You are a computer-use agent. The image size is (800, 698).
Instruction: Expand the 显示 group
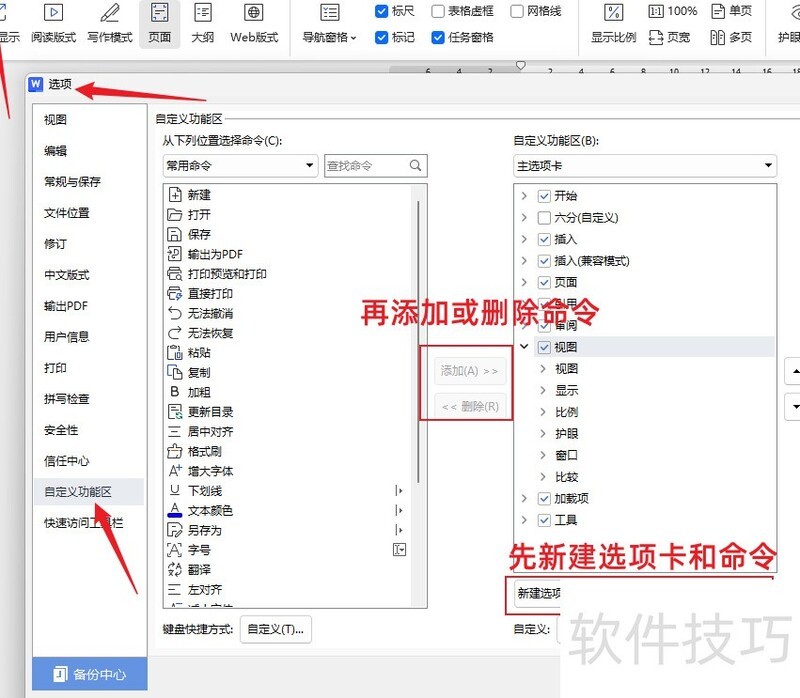[543, 390]
